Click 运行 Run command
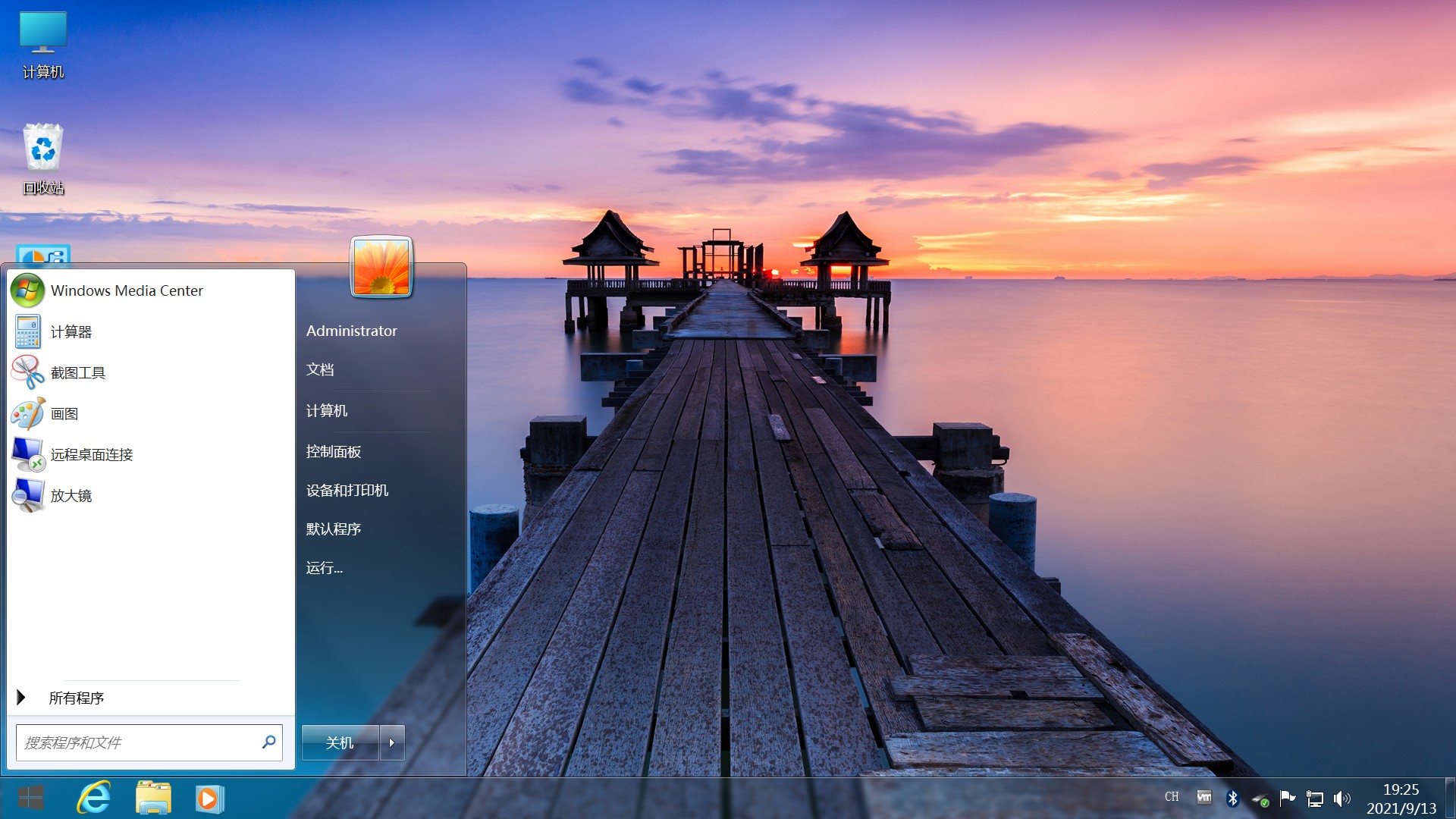The width and height of the screenshot is (1456, 819). (x=325, y=568)
